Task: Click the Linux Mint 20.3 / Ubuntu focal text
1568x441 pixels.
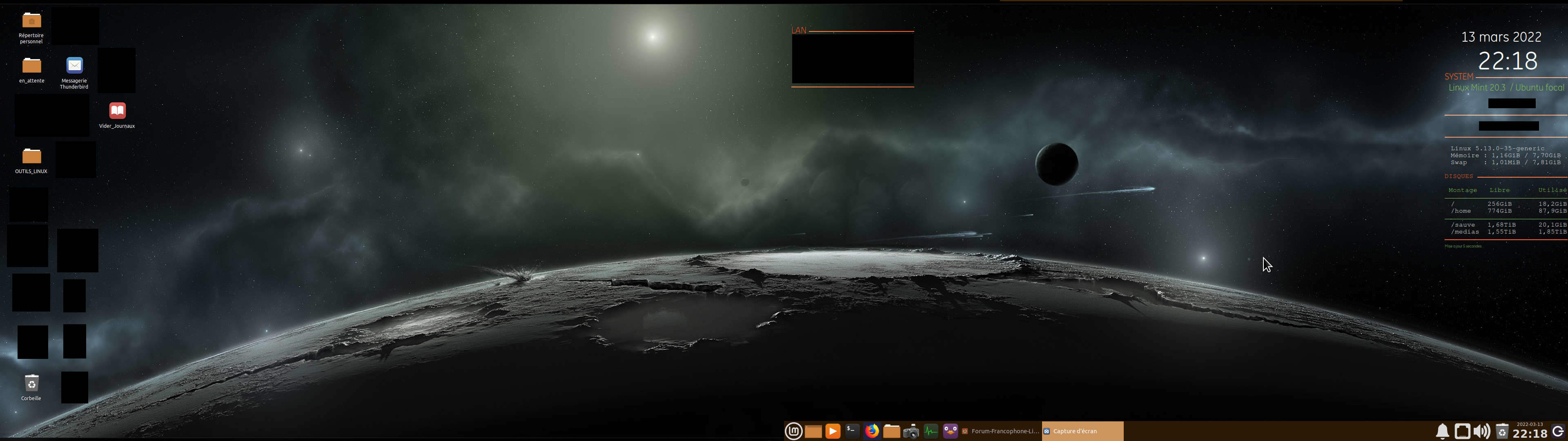Action: pos(1506,88)
